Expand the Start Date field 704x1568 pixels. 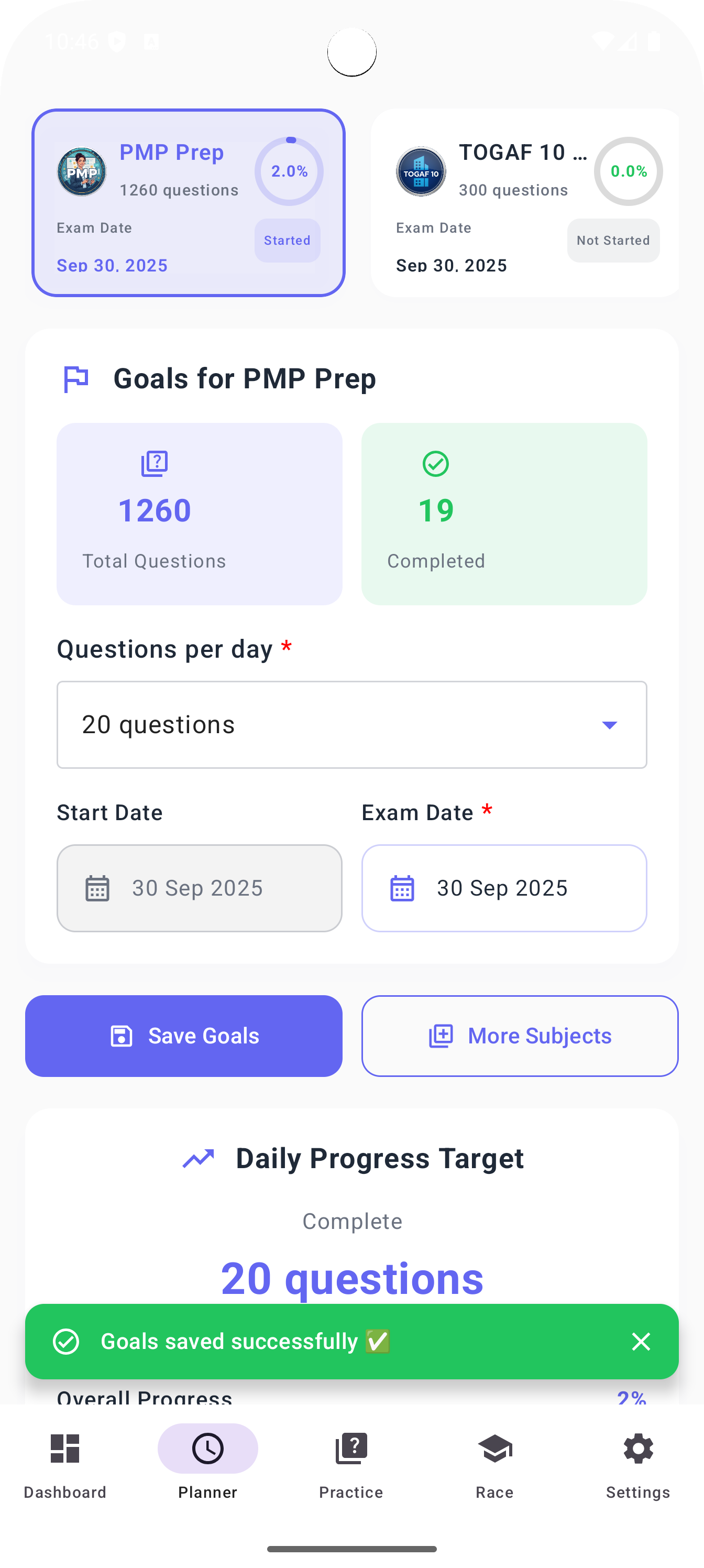(x=199, y=888)
